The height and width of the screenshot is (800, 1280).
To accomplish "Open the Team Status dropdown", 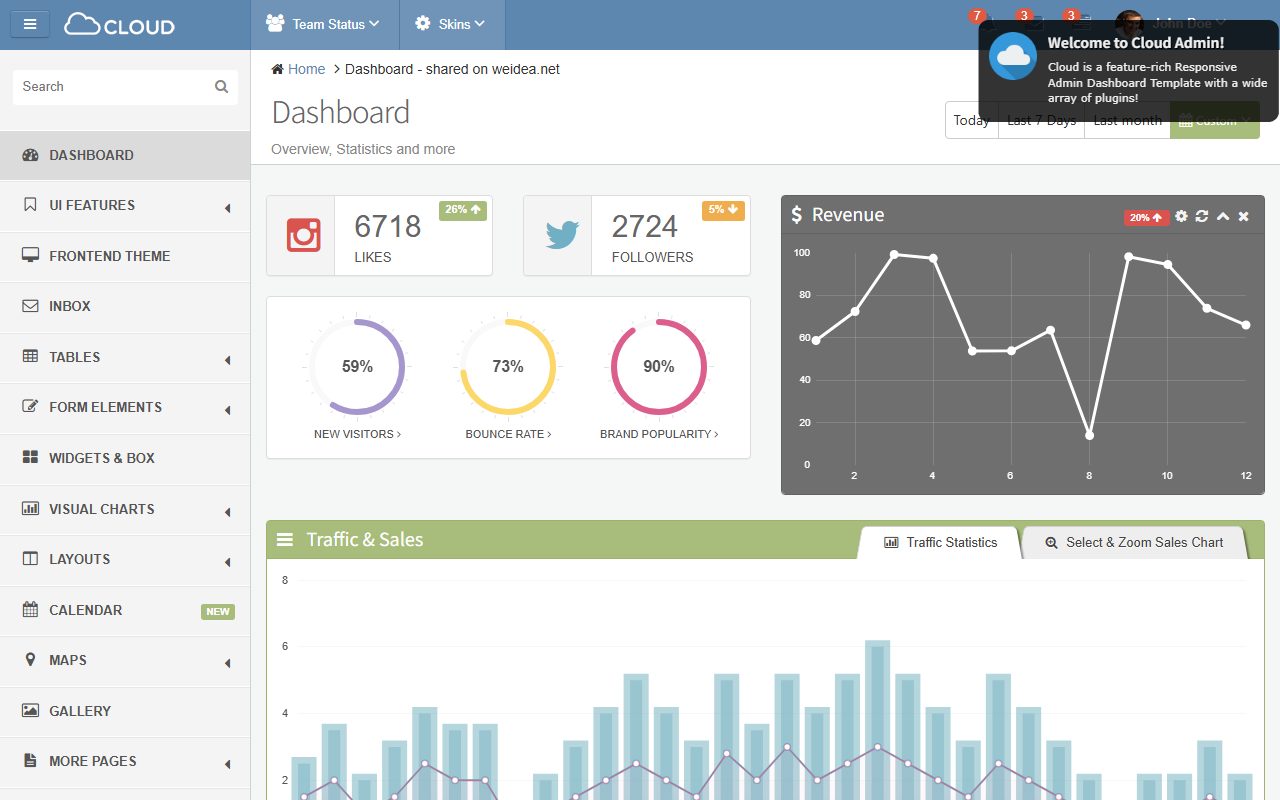I will tap(323, 24).
